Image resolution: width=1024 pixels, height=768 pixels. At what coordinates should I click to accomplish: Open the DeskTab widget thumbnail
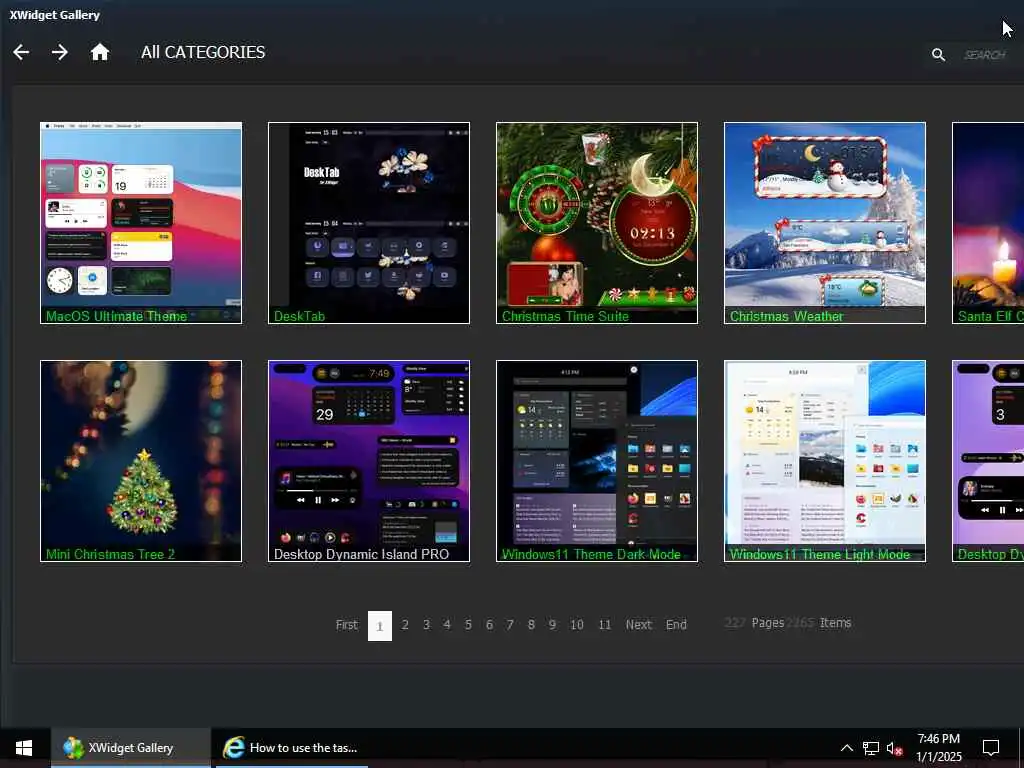pyautogui.click(x=369, y=223)
